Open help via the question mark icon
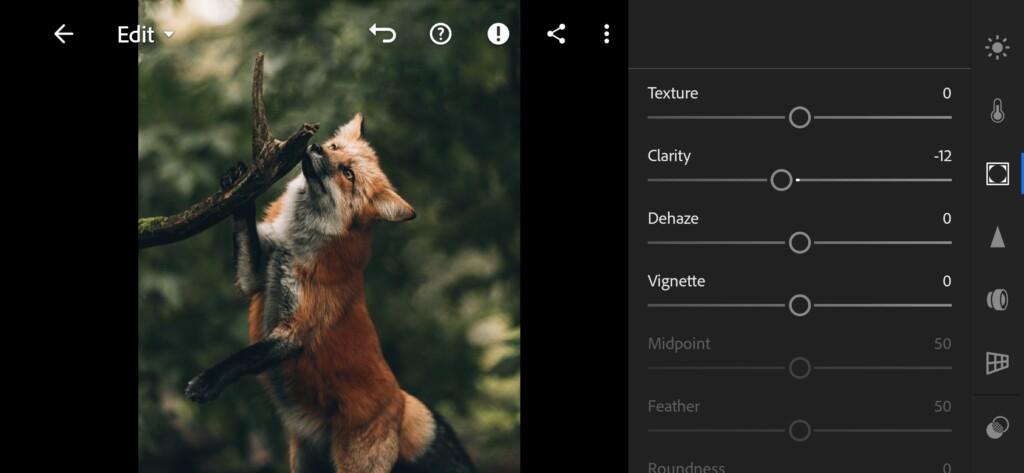This screenshot has height=473, width=1024. tap(441, 34)
